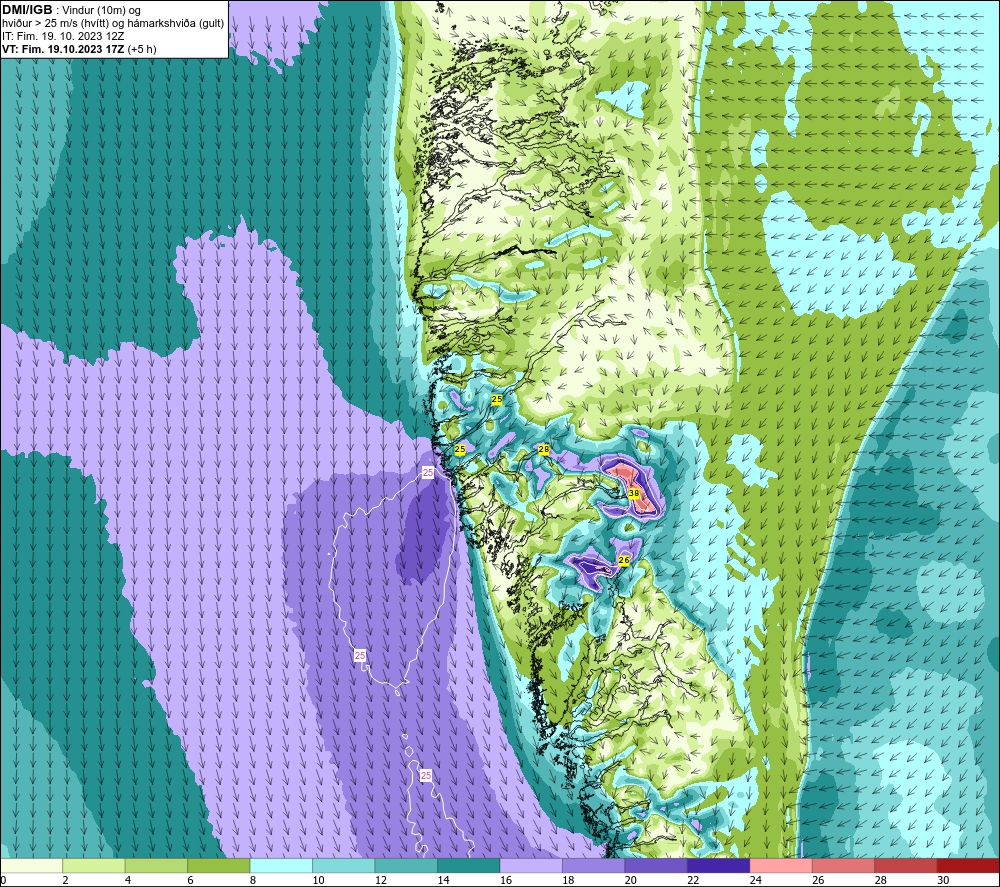Pick the dark red legend swatch after 30
The width and height of the screenshot is (1000, 887).
point(969,865)
